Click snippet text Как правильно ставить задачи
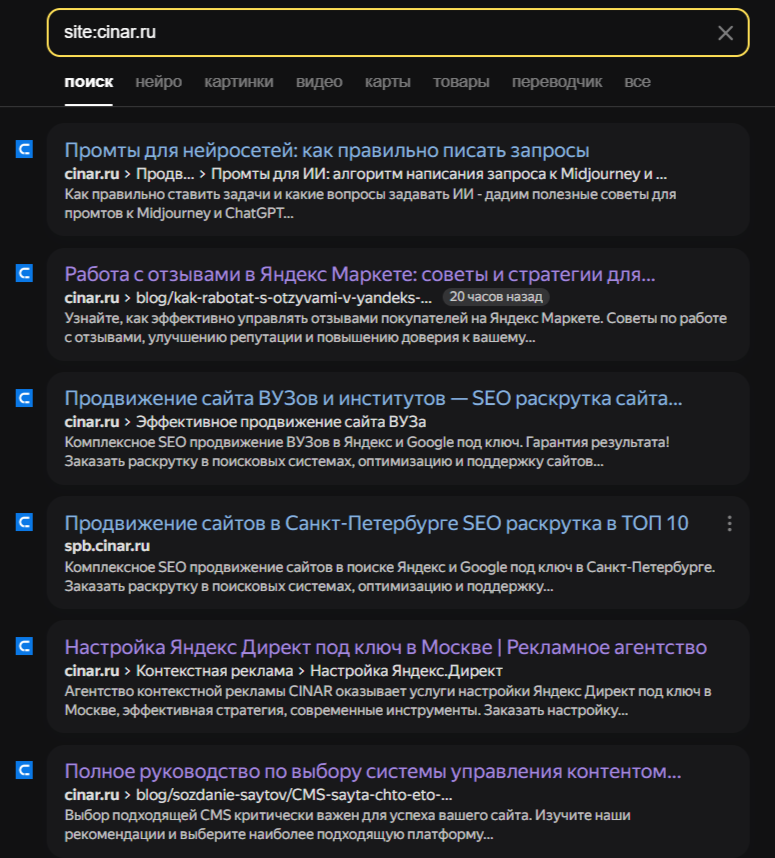Image resolution: width=775 pixels, height=858 pixels. tap(370, 204)
